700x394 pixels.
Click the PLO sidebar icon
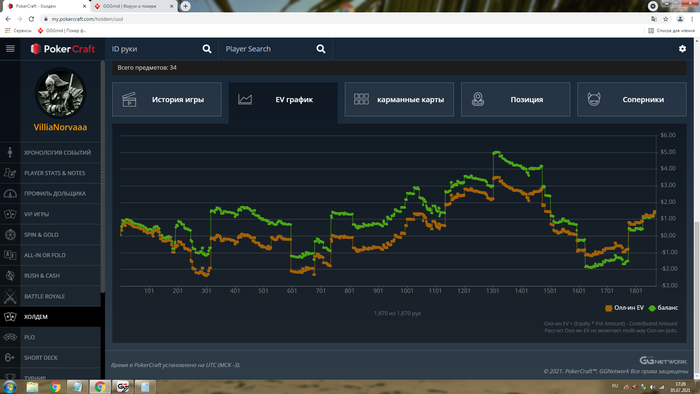(x=10, y=337)
